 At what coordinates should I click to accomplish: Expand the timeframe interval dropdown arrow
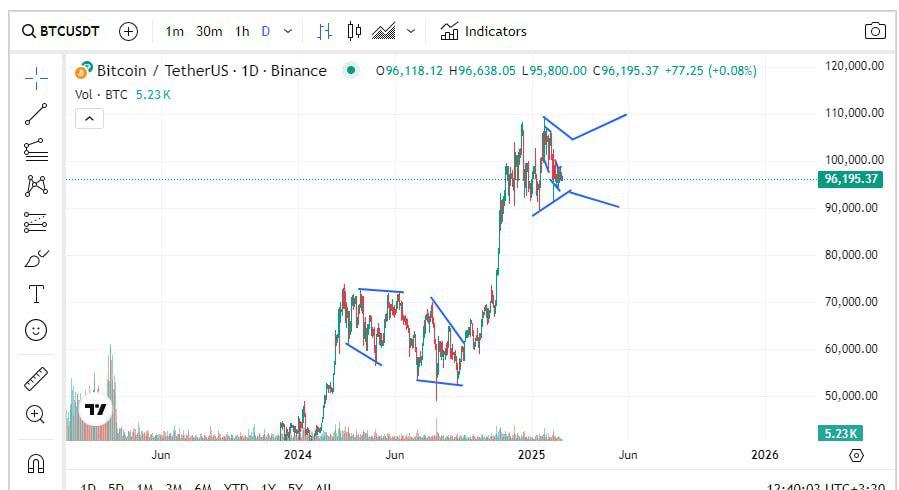288,31
